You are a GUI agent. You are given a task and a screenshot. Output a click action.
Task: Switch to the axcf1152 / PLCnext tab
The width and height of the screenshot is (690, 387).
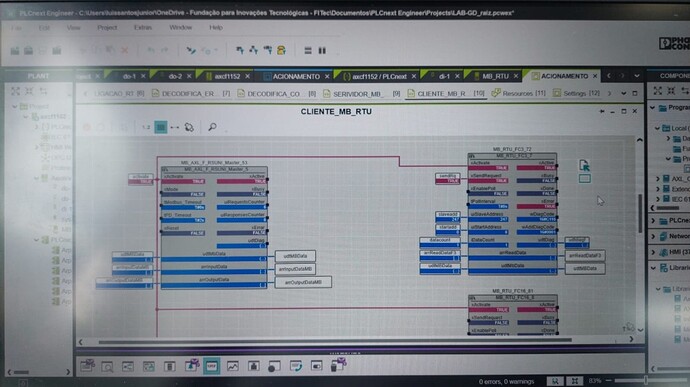(379, 76)
